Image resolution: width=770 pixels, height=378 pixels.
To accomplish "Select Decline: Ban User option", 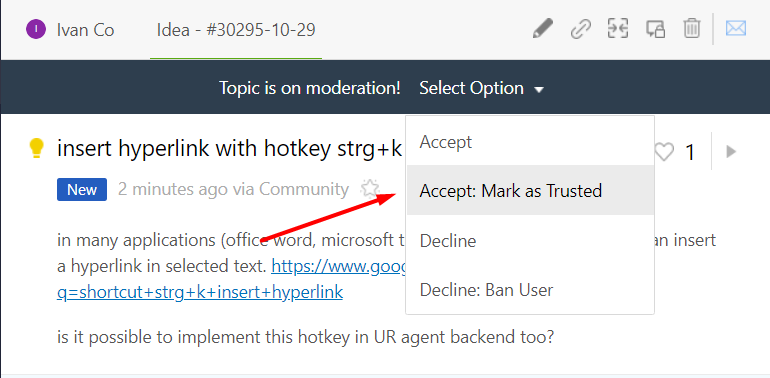I will click(530, 290).
